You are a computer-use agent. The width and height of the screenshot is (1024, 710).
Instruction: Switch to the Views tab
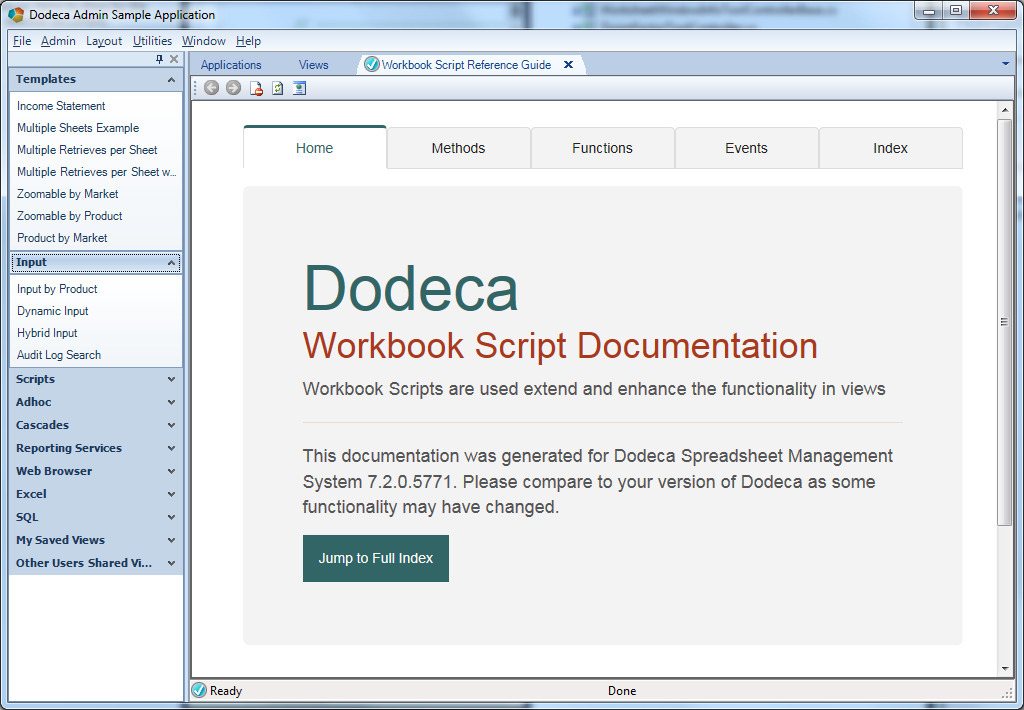[x=313, y=65]
